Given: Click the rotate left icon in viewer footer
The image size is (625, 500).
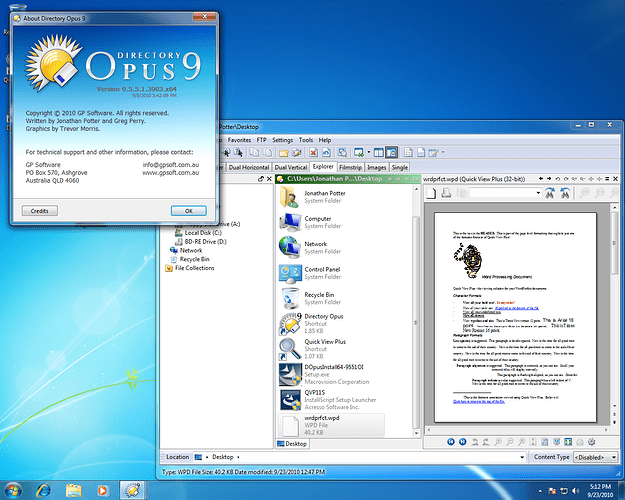Looking at the screenshot, I should pos(475,441).
